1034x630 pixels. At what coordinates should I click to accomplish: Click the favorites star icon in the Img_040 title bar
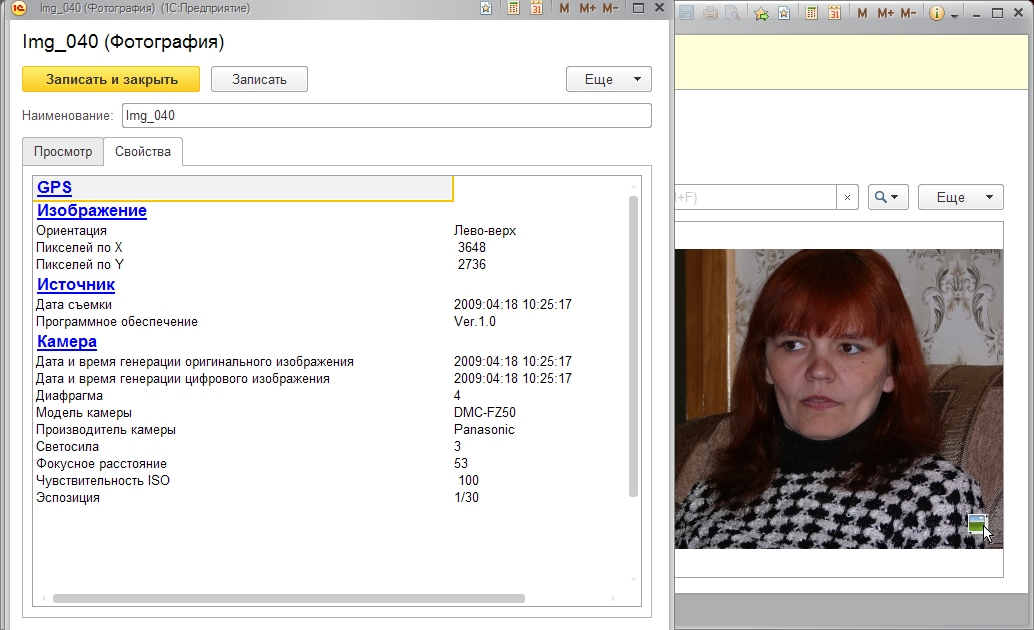point(486,8)
